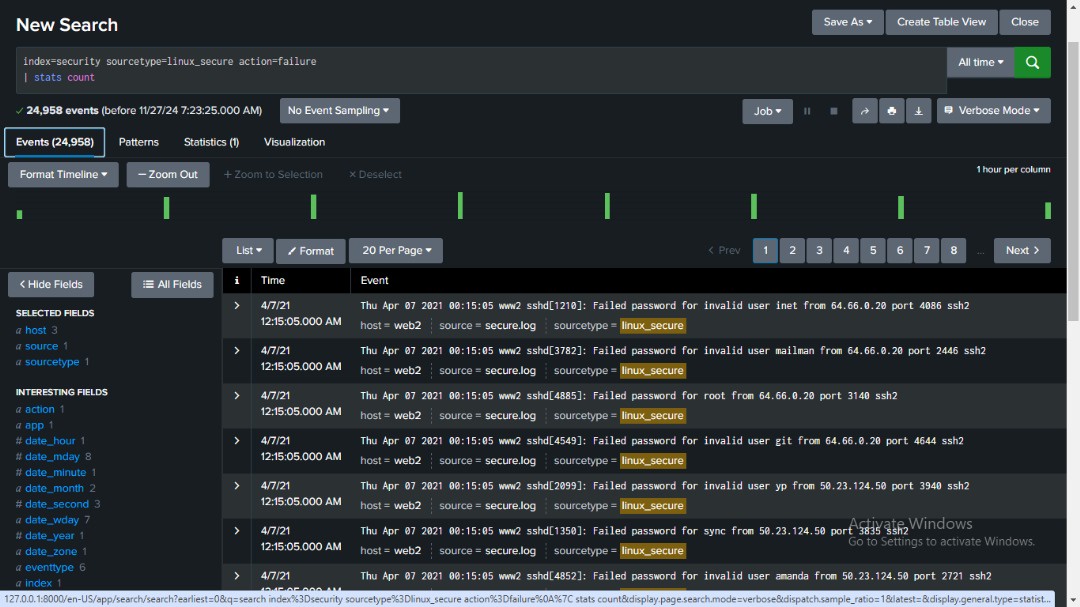Screen dimensions: 1080x607
Task: Open the Job menu
Action: (766, 111)
